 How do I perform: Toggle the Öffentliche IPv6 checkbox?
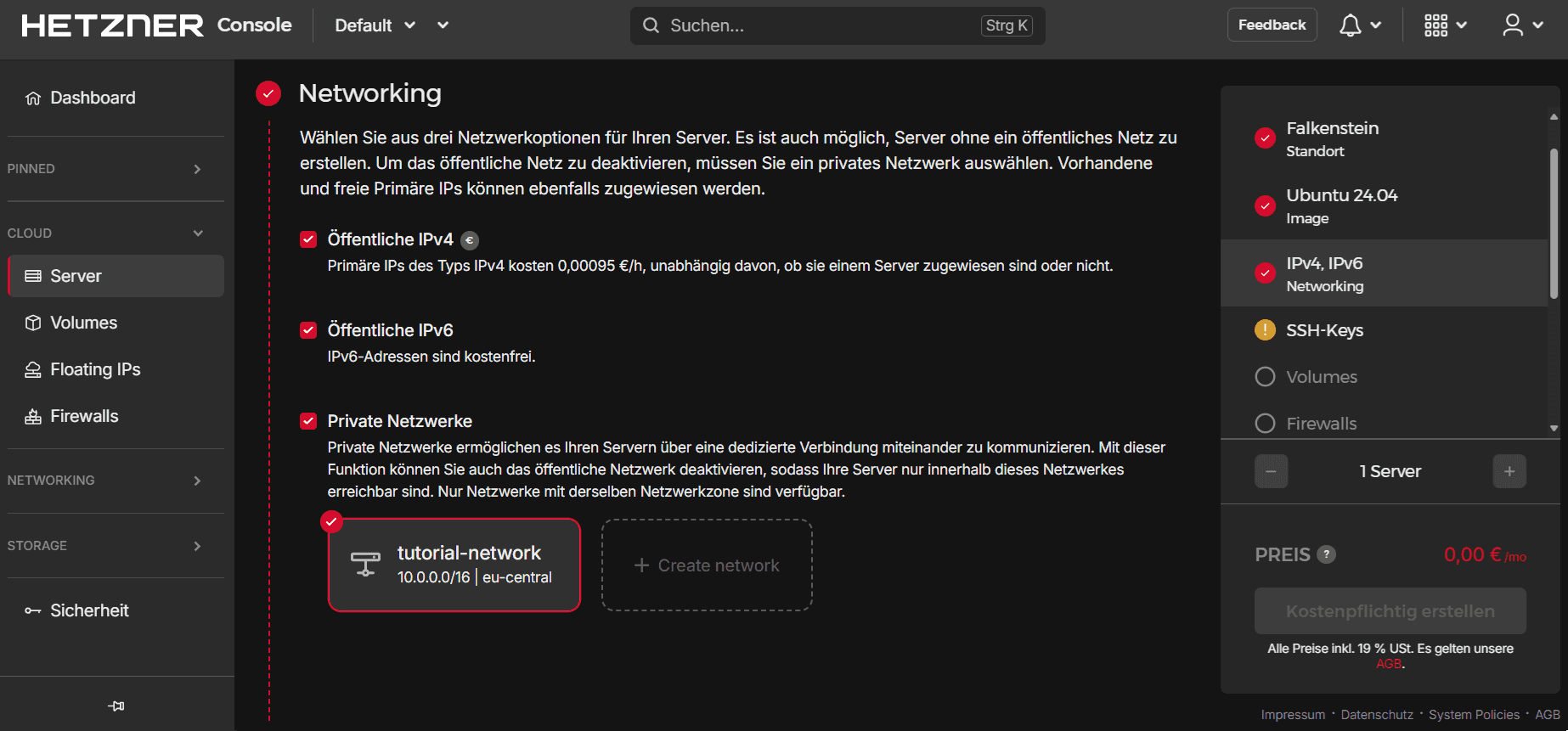(x=308, y=330)
